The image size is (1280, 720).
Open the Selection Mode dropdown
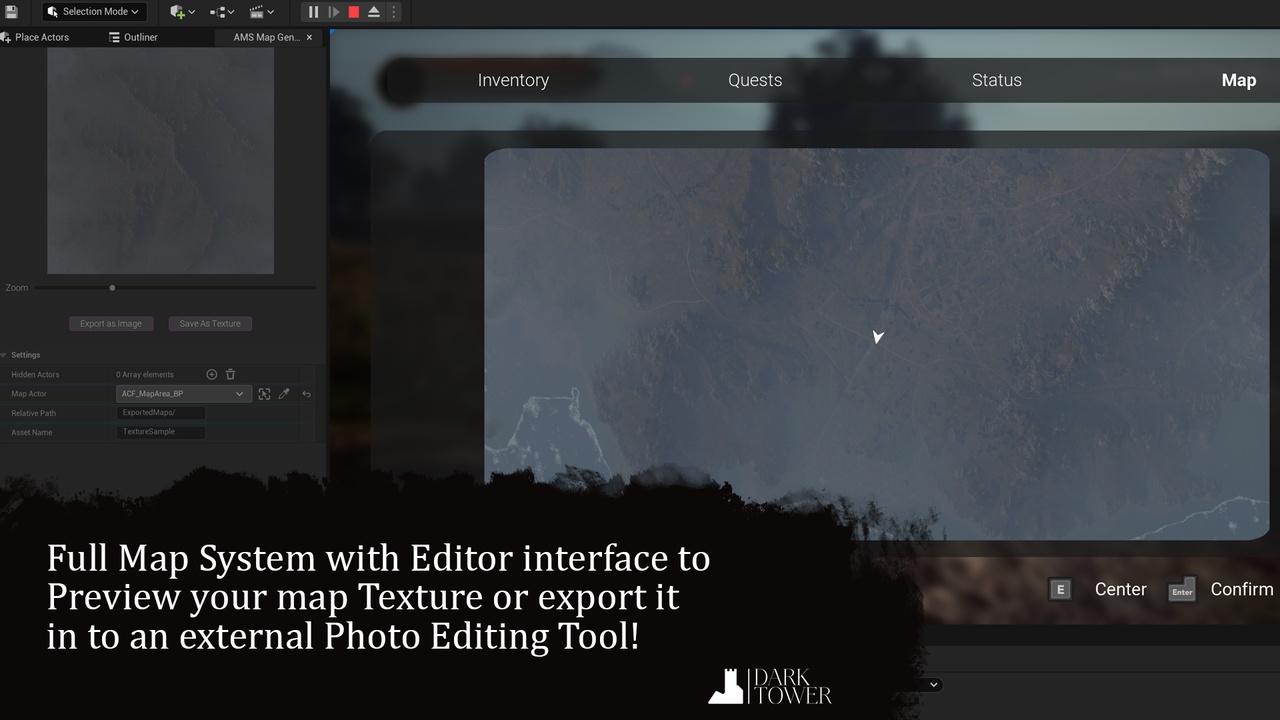click(x=95, y=12)
